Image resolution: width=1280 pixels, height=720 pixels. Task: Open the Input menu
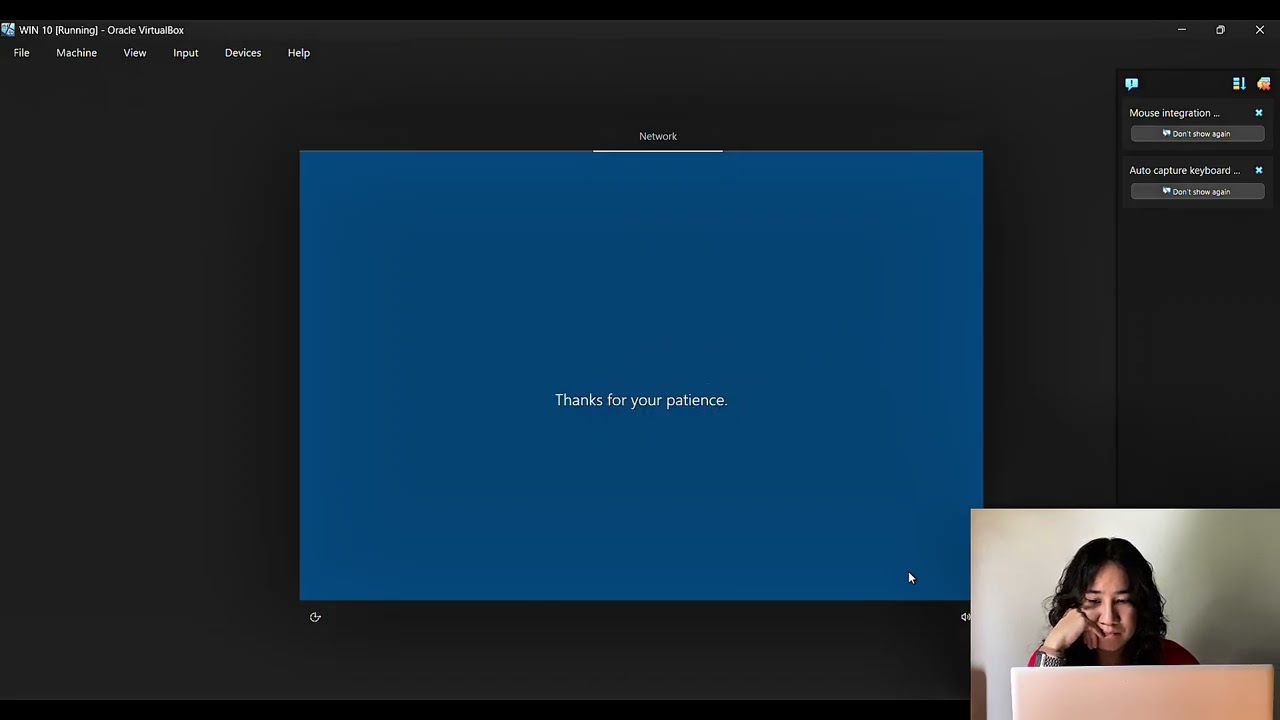pos(186,53)
